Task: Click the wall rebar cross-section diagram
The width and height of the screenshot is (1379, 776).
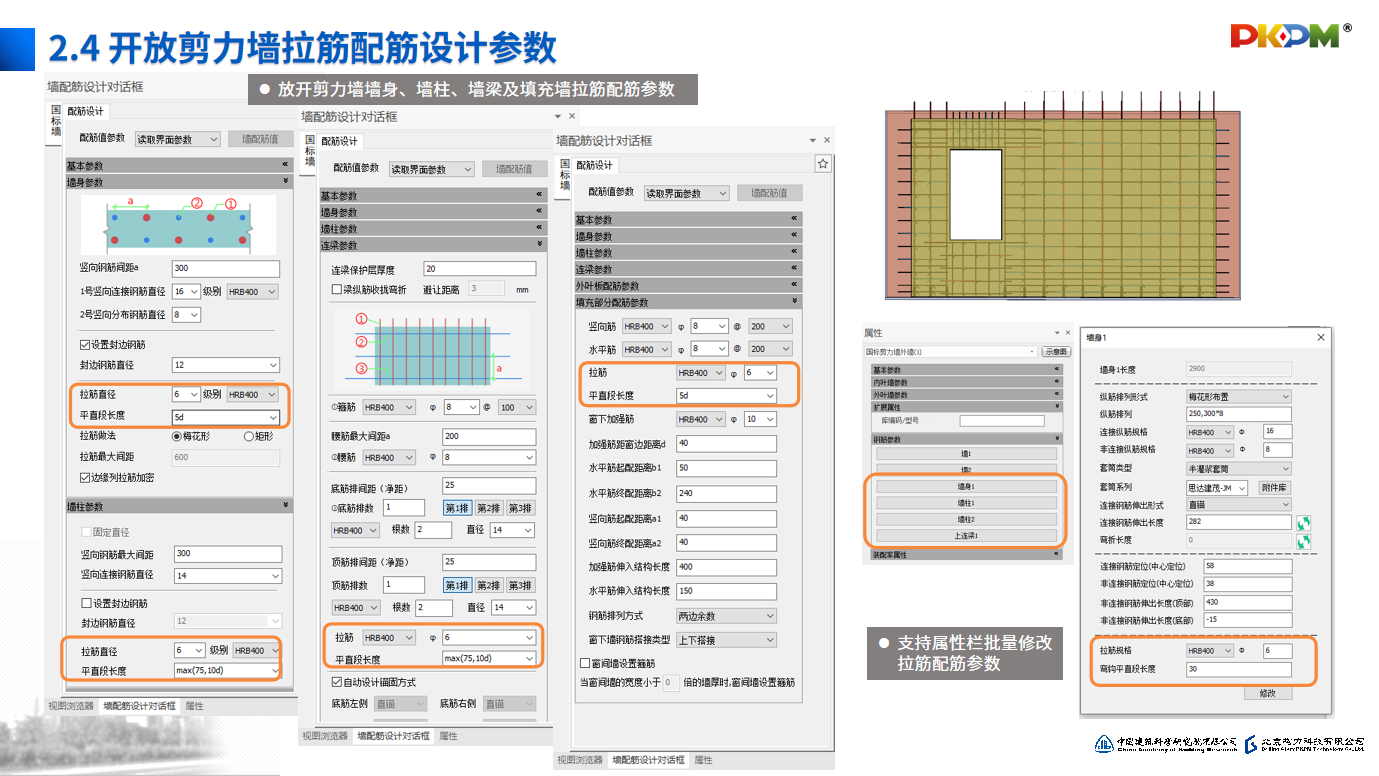Action: coord(178,225)
